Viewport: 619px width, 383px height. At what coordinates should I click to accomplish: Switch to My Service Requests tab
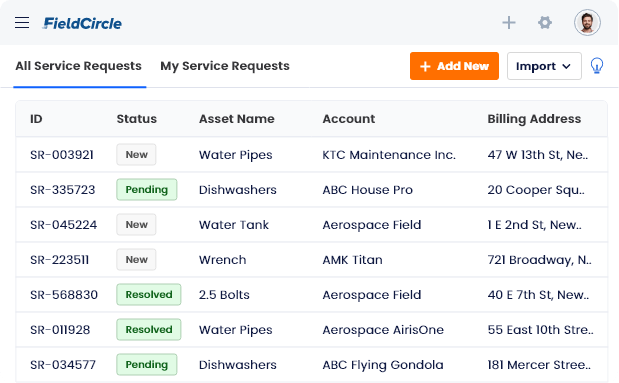coord(225,66)
